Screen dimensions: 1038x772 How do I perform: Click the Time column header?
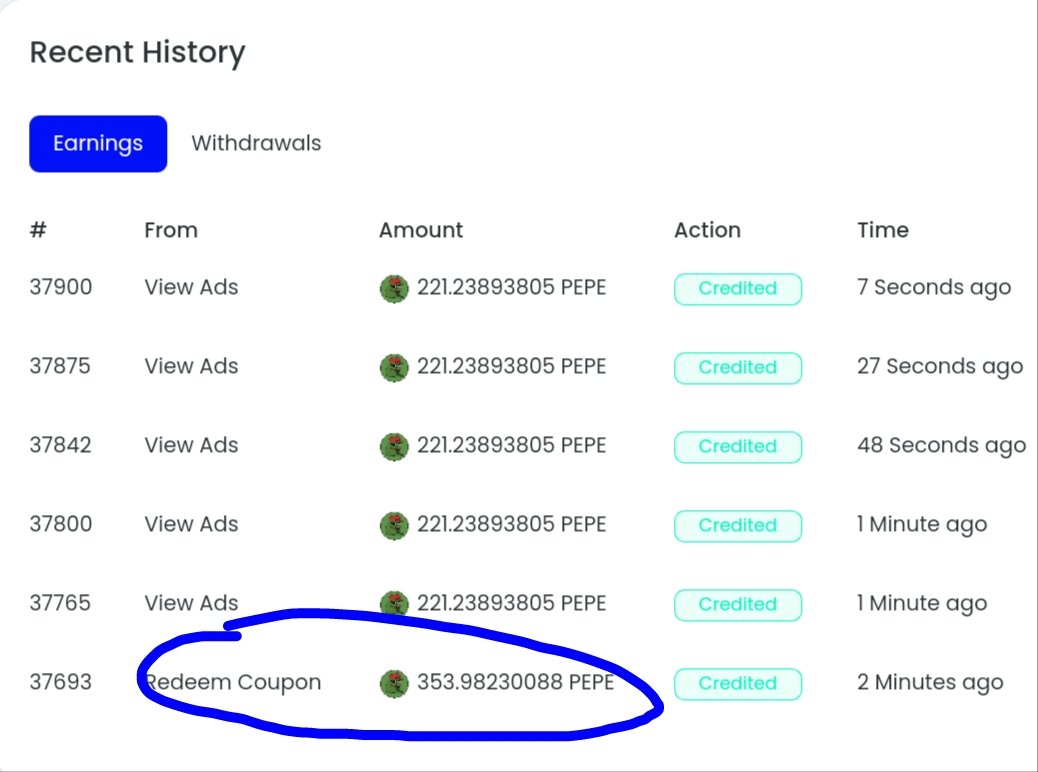point(882,230)
